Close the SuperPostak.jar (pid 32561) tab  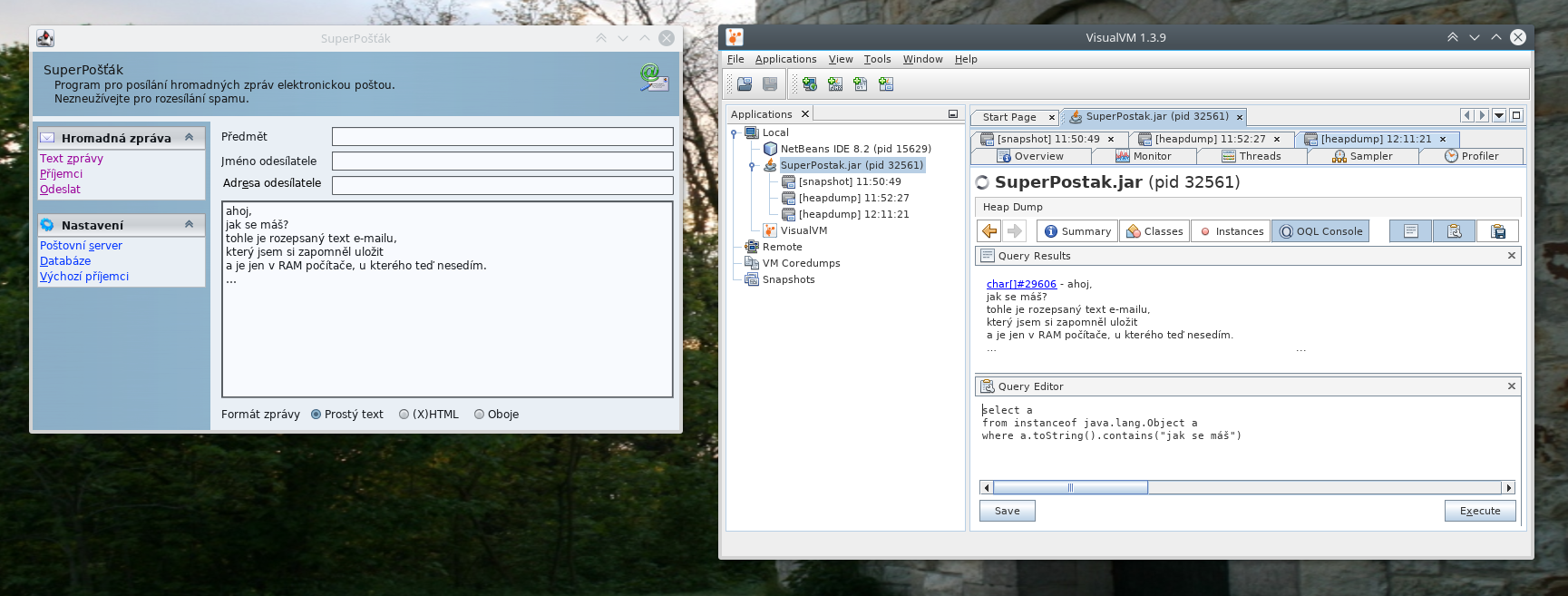[x=1240, y=117]
